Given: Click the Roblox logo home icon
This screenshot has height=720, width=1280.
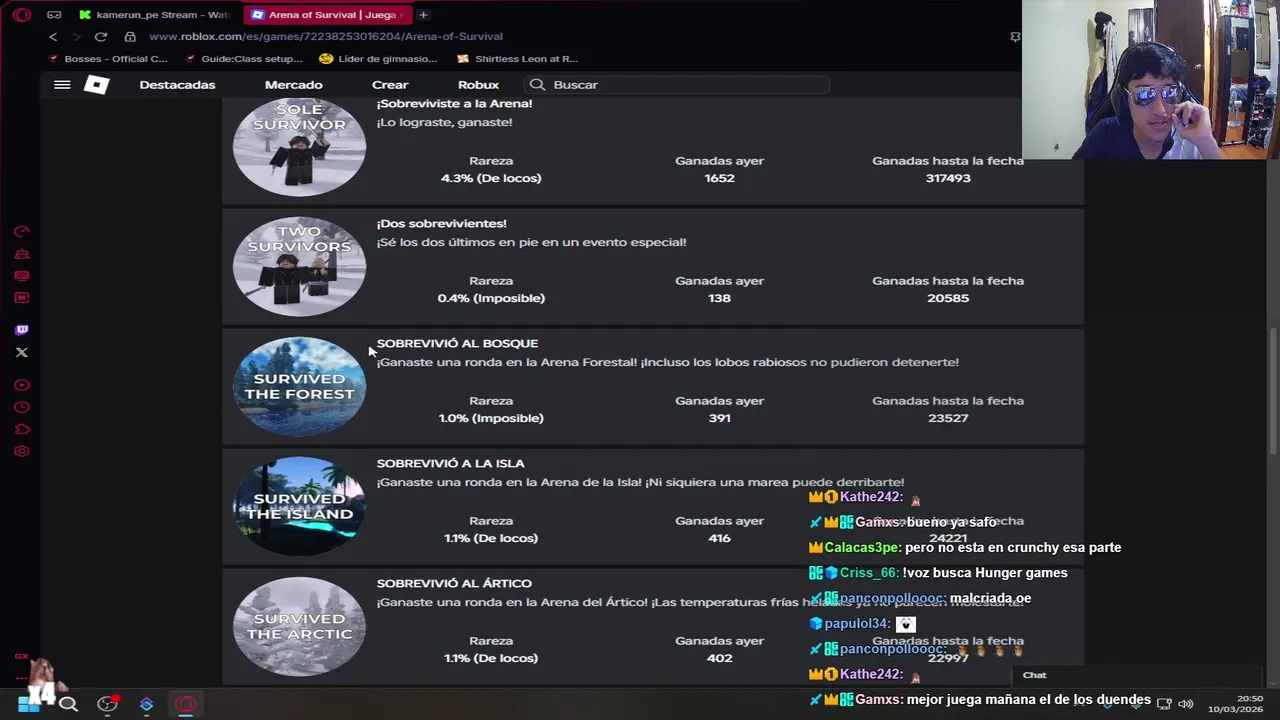Looking at the screenshot, I should [96, 85].
